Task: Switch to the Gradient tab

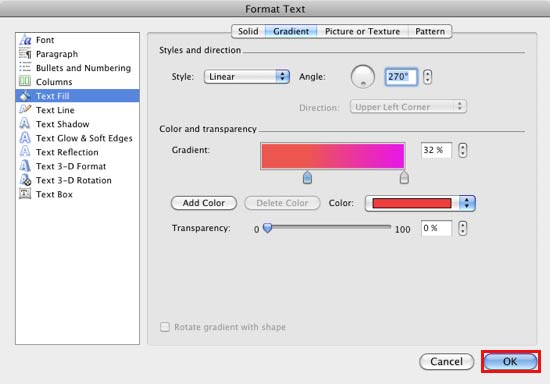Action: coord(291,31)
